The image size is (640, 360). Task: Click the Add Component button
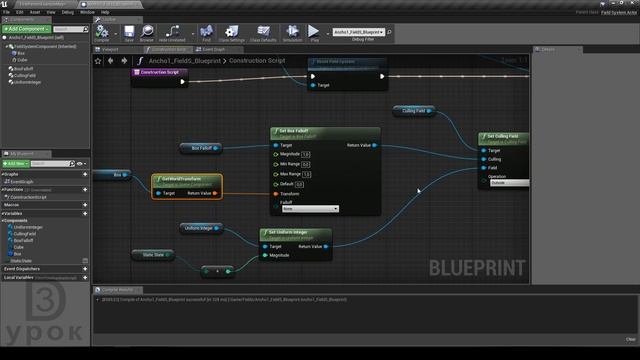[x=27, y=29]
